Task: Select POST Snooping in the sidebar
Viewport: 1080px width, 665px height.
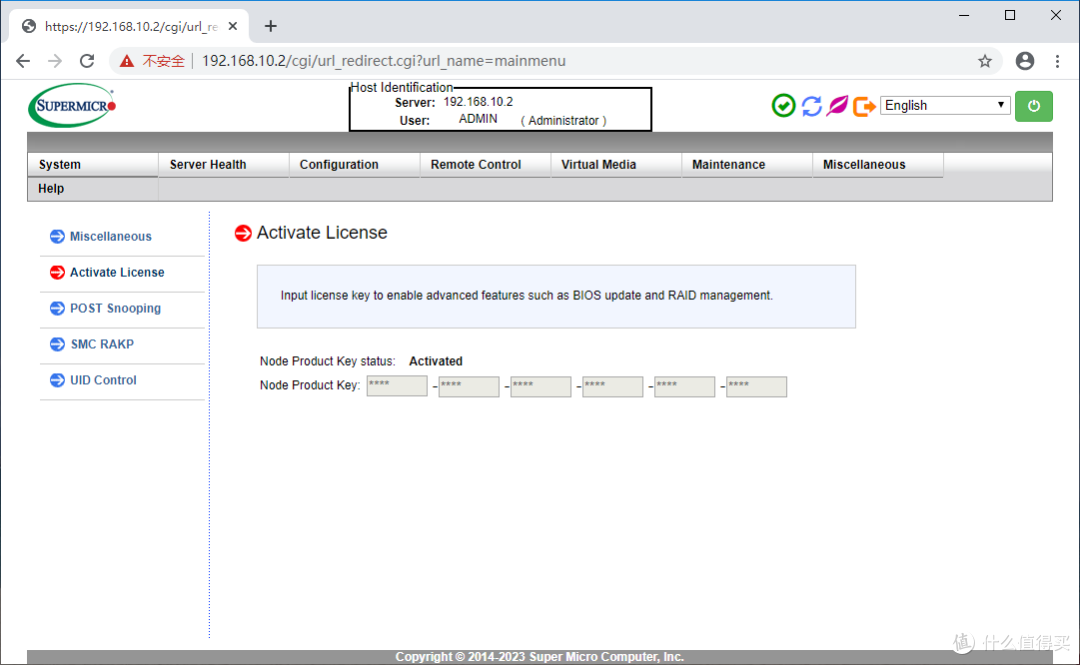Action: pos(115,308)
